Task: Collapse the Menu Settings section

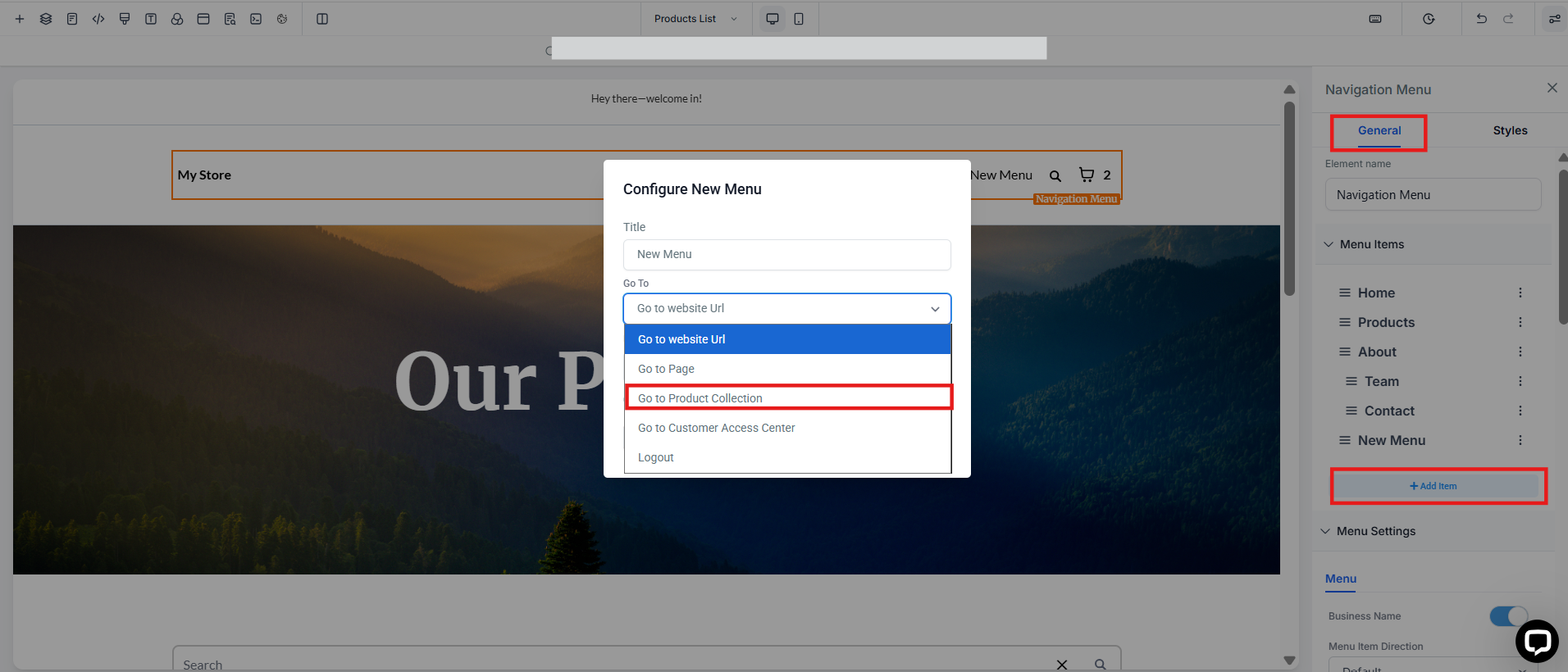Action: pyautogui.click(x=1325, y=531)
